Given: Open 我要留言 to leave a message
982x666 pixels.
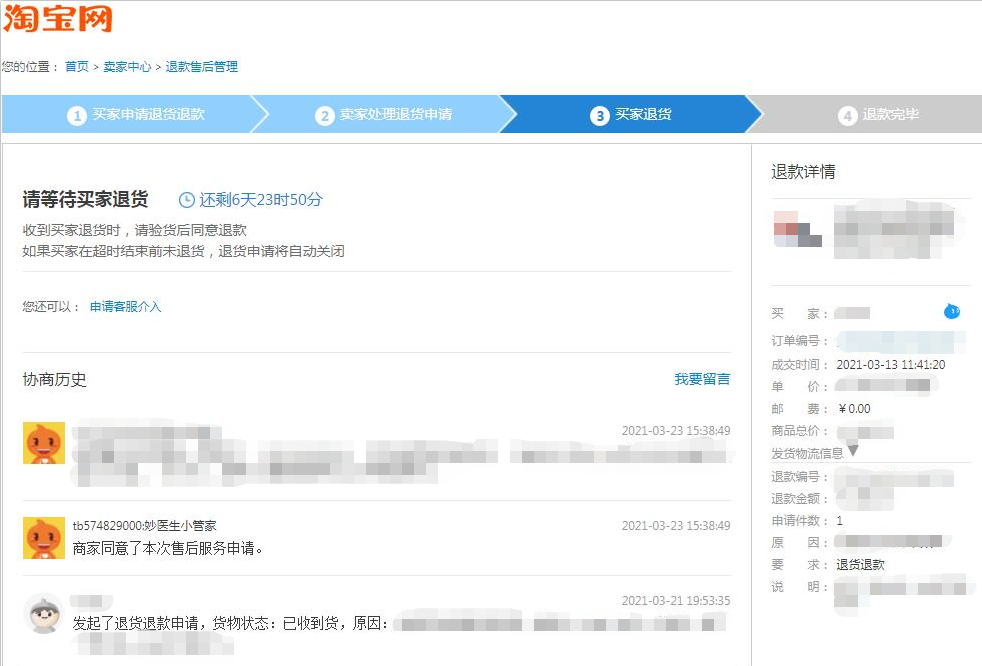Looking at the screenshot, I should click(702, 380).
